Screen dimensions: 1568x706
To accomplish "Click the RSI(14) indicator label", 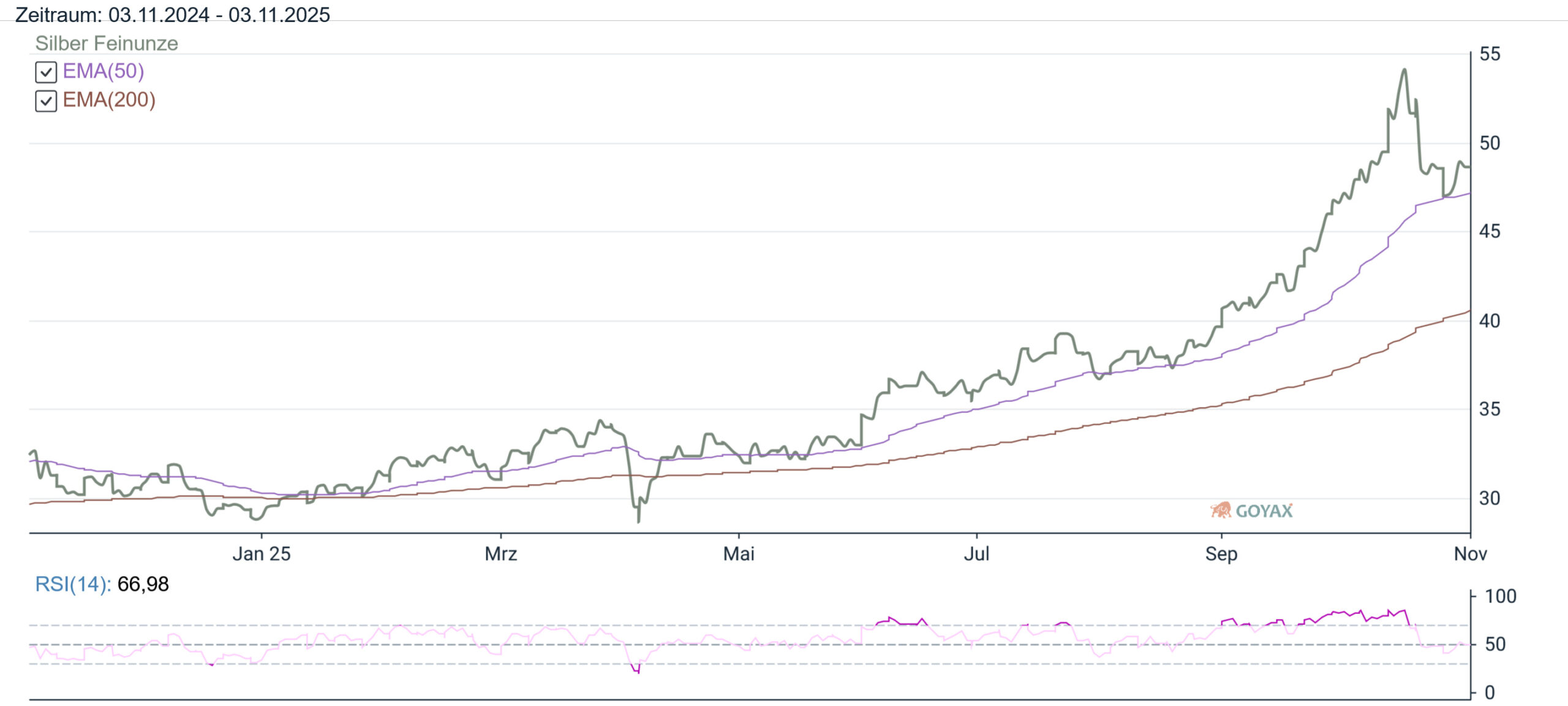I will 73,584.
